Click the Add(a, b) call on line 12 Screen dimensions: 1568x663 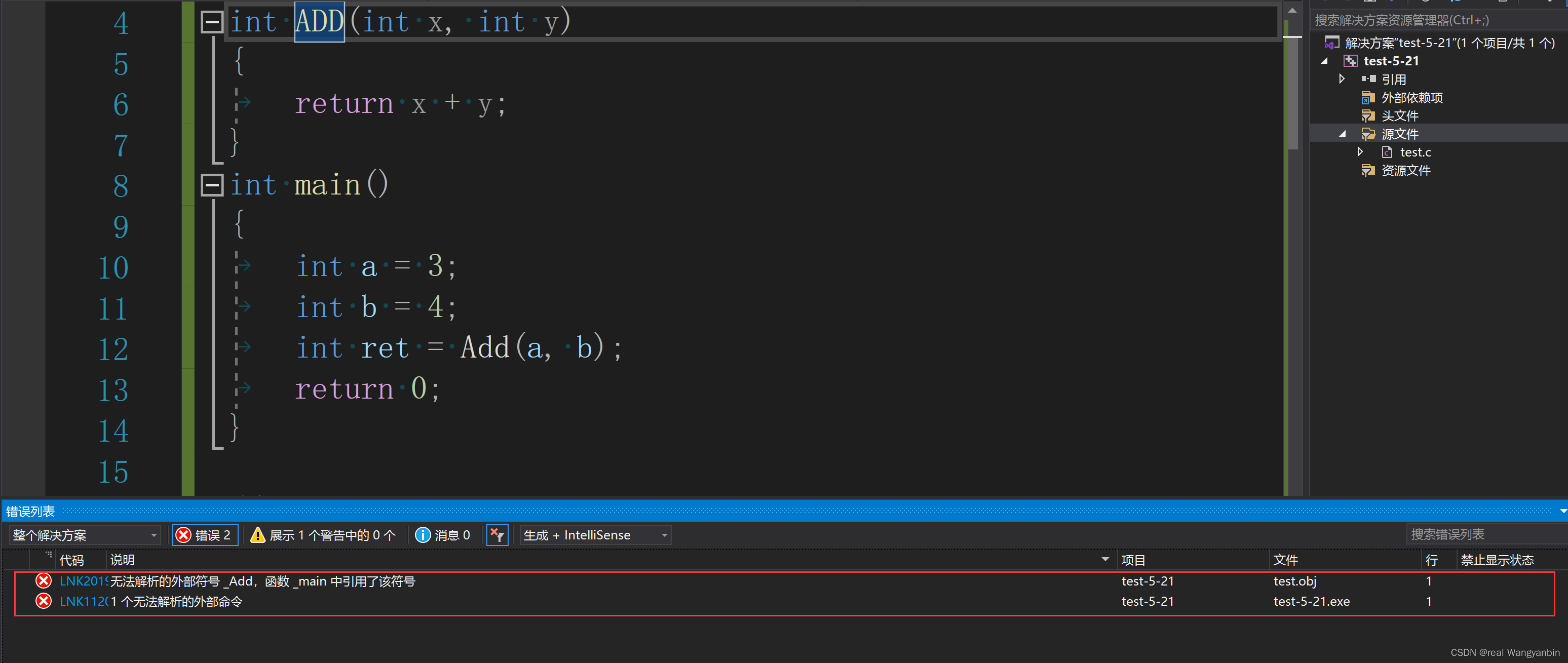[x=532, y=347]
